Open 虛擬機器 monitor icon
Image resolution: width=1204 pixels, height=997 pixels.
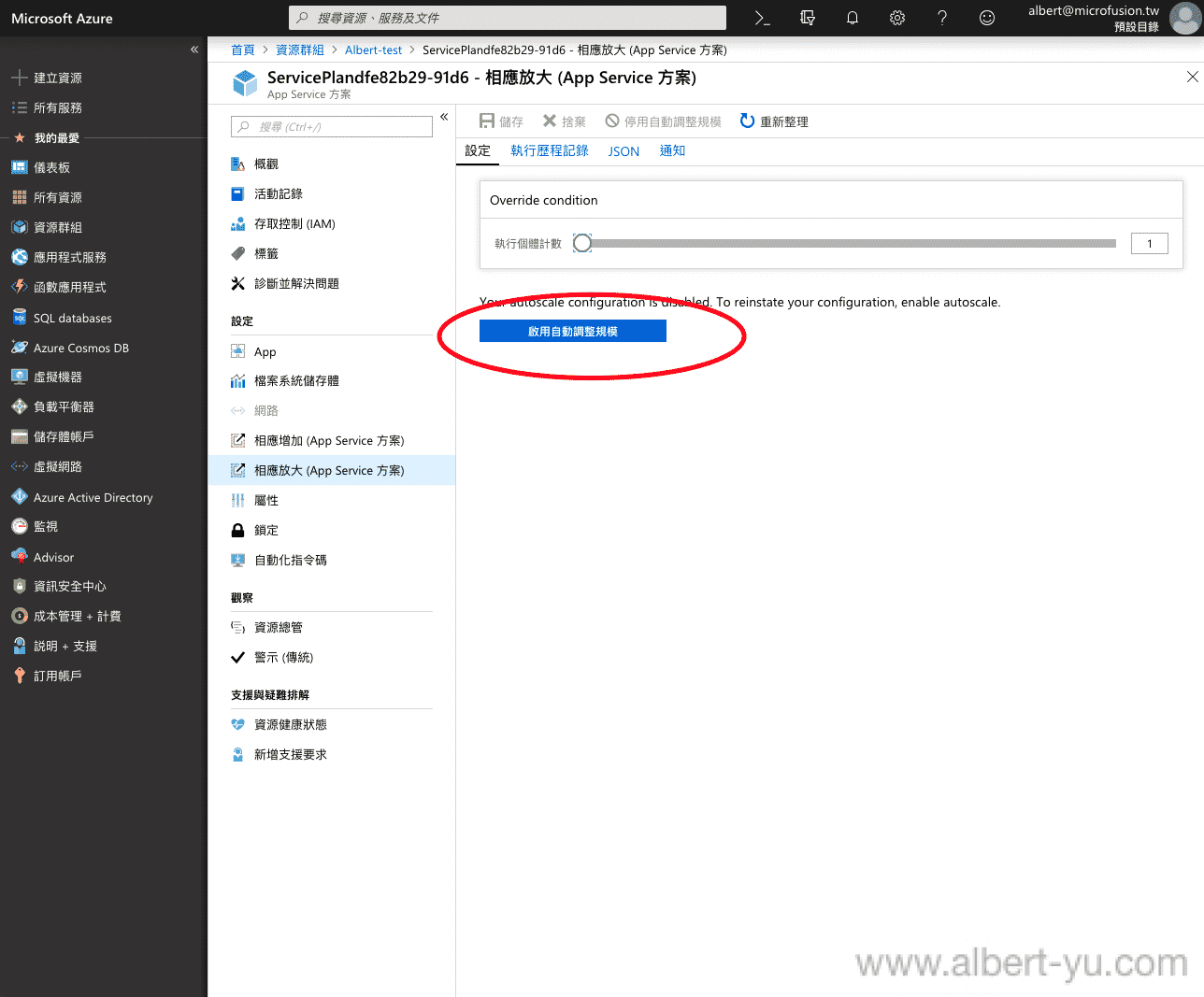pos(19,377)
